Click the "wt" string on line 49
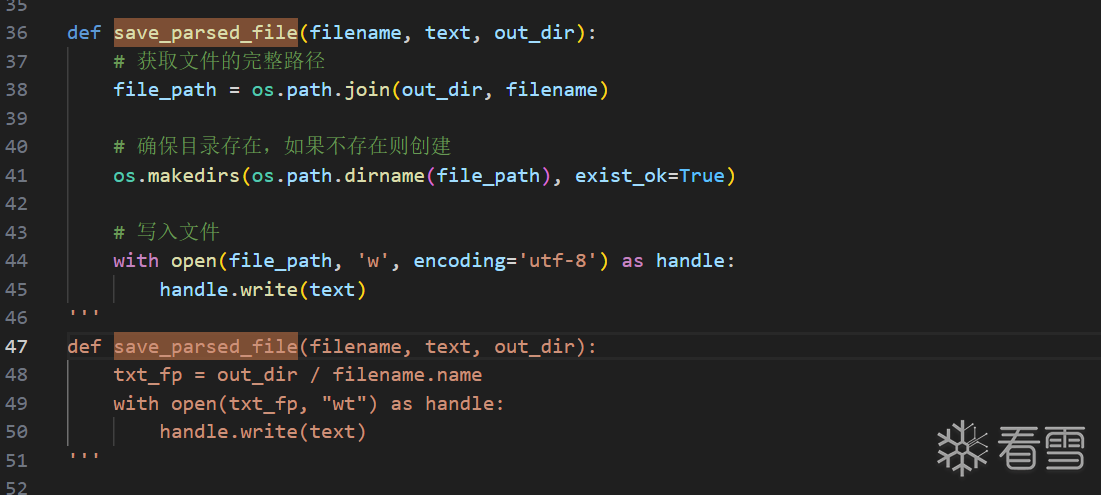The height and width of the screenshot is (495, 1101). click(355, 404)
